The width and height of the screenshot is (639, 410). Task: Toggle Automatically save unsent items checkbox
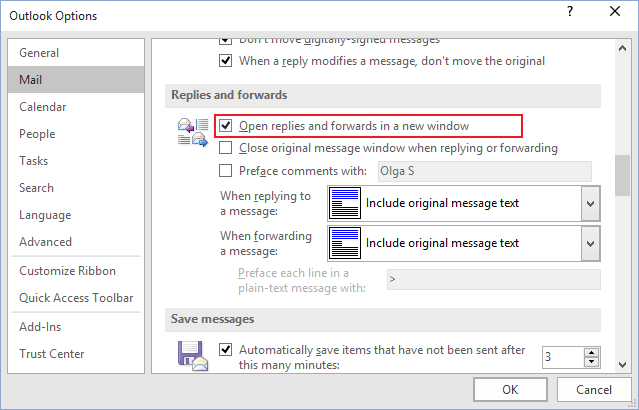pyautogui.click(x=225, y=350)
